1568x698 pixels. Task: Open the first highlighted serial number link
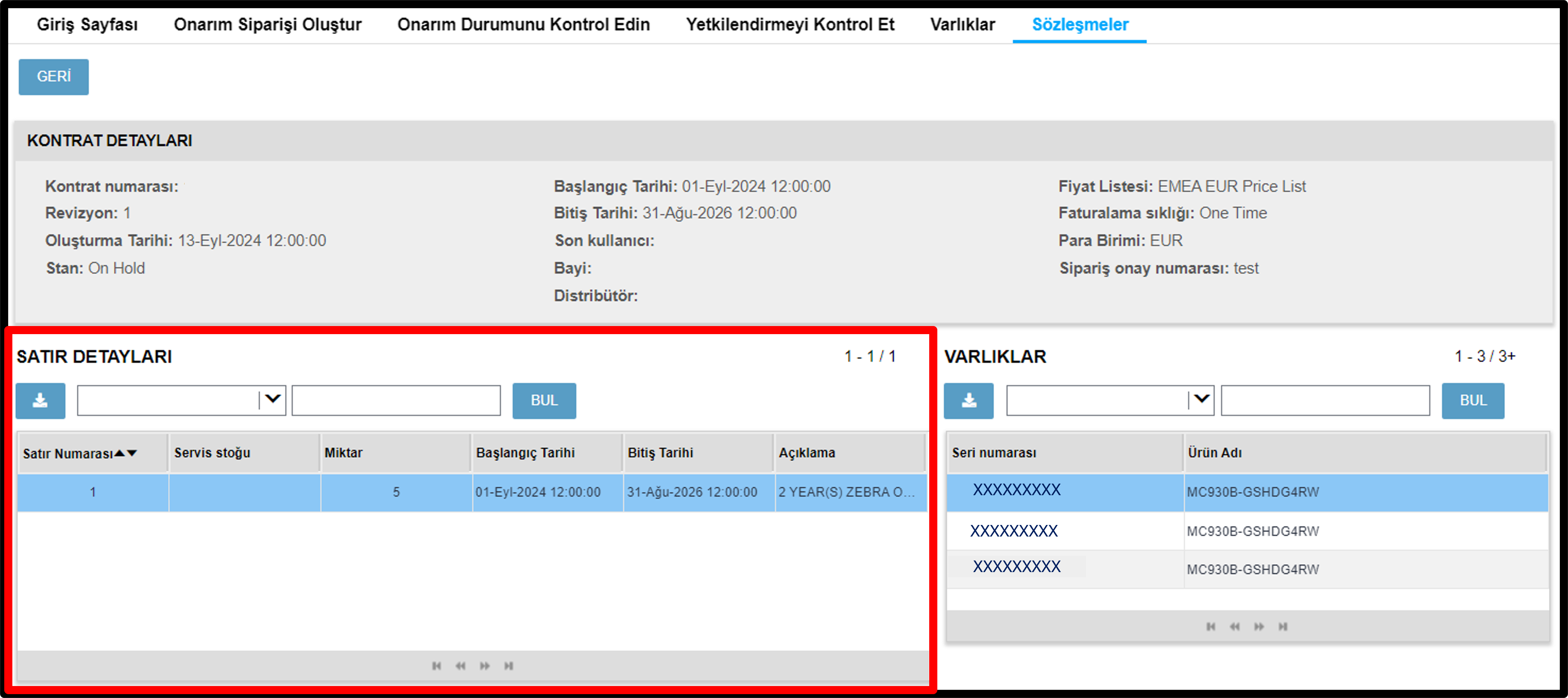(x=1016, y=490)
